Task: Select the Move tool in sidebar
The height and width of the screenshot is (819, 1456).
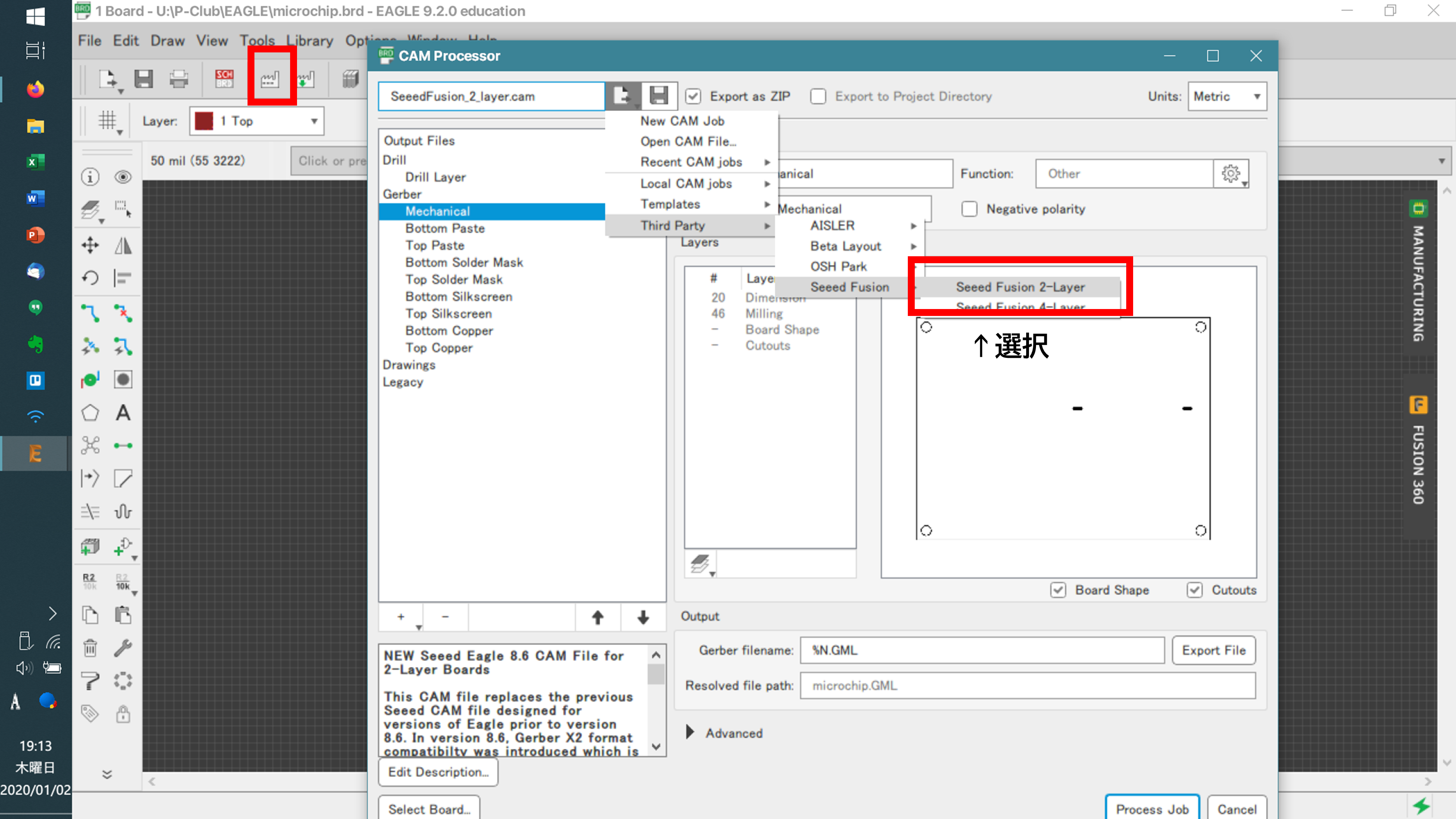Action: (90, 245)
